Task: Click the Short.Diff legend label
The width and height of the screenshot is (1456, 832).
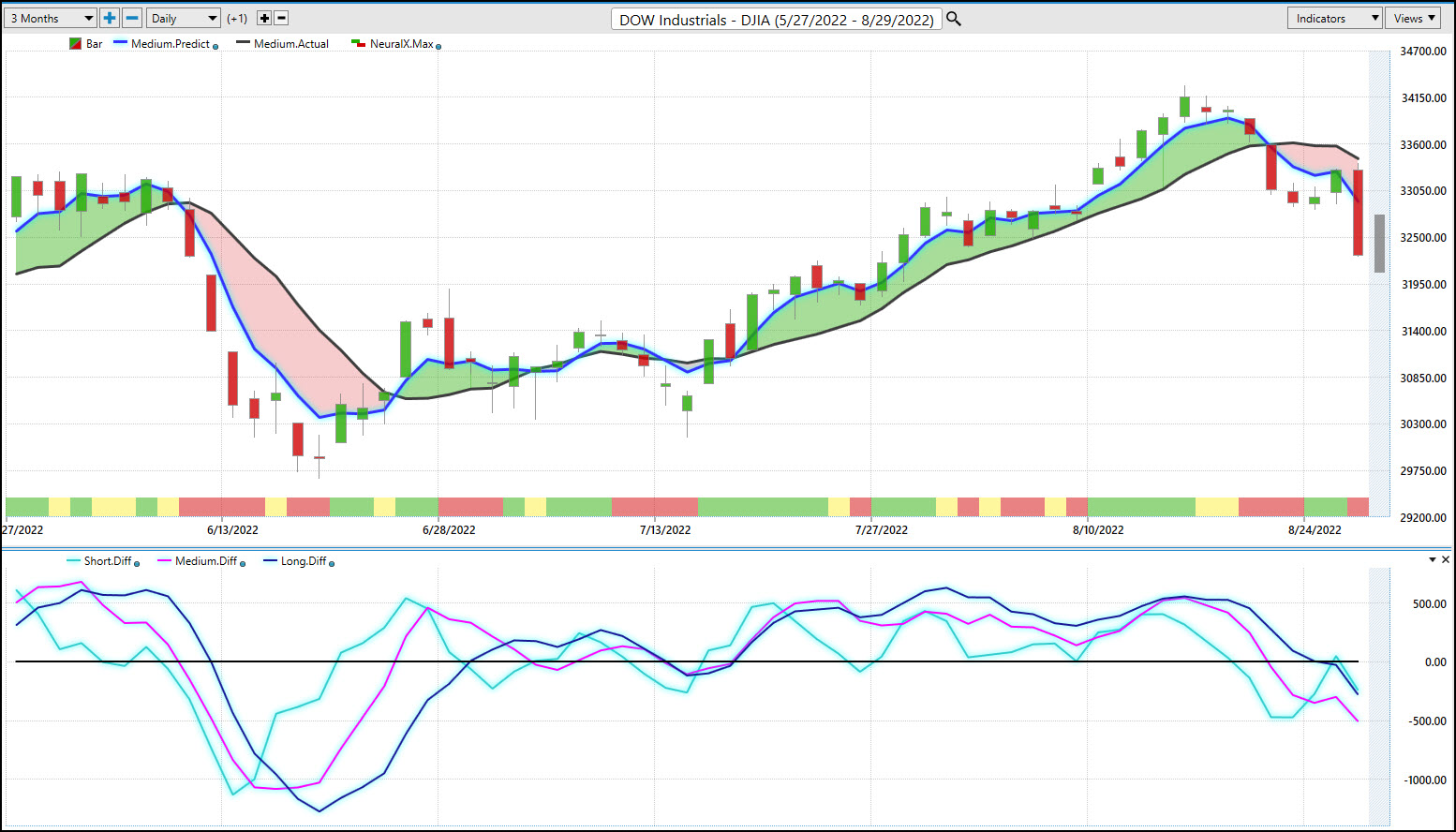Action: [108, 561]
